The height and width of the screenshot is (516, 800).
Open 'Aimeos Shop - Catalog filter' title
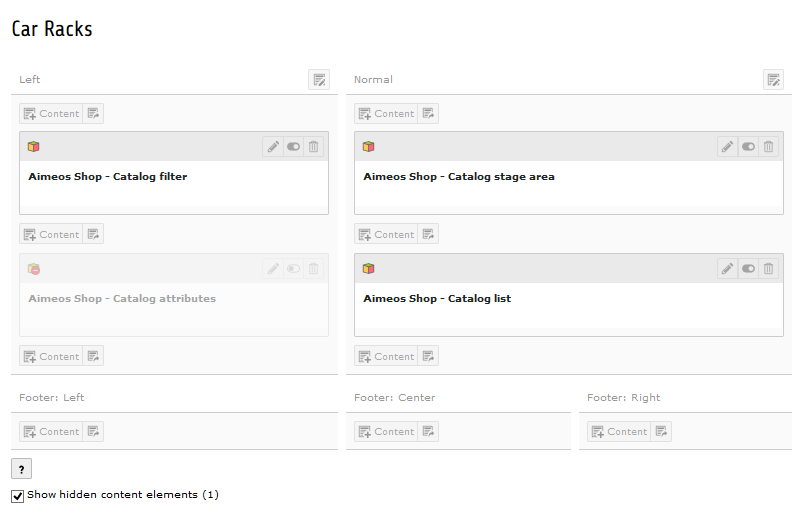pyautogui.click(x=108, y=177)
